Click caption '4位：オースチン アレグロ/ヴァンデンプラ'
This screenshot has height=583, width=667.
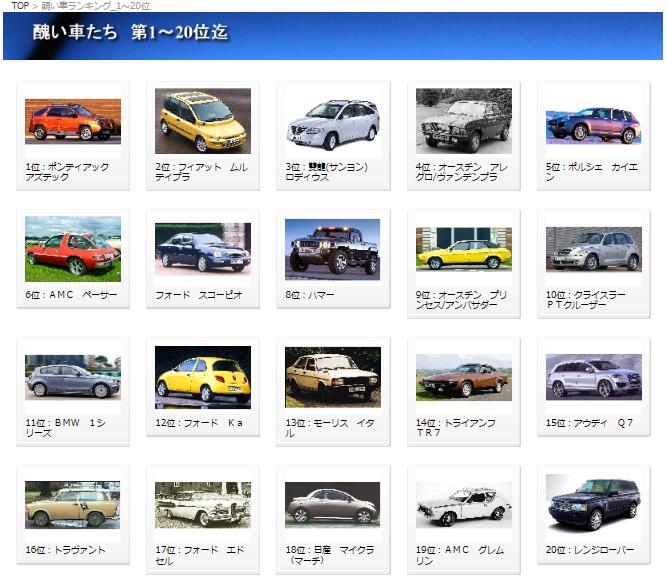(x=462, y=172)
